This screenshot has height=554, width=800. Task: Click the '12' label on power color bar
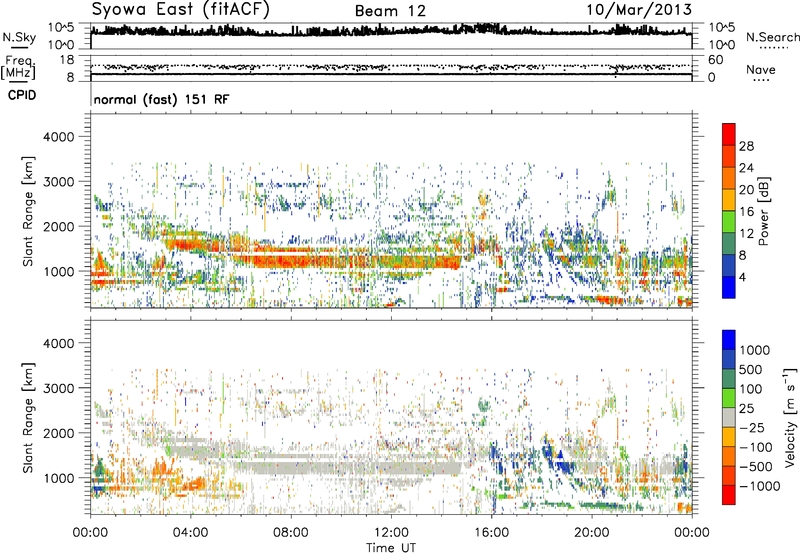746,234
